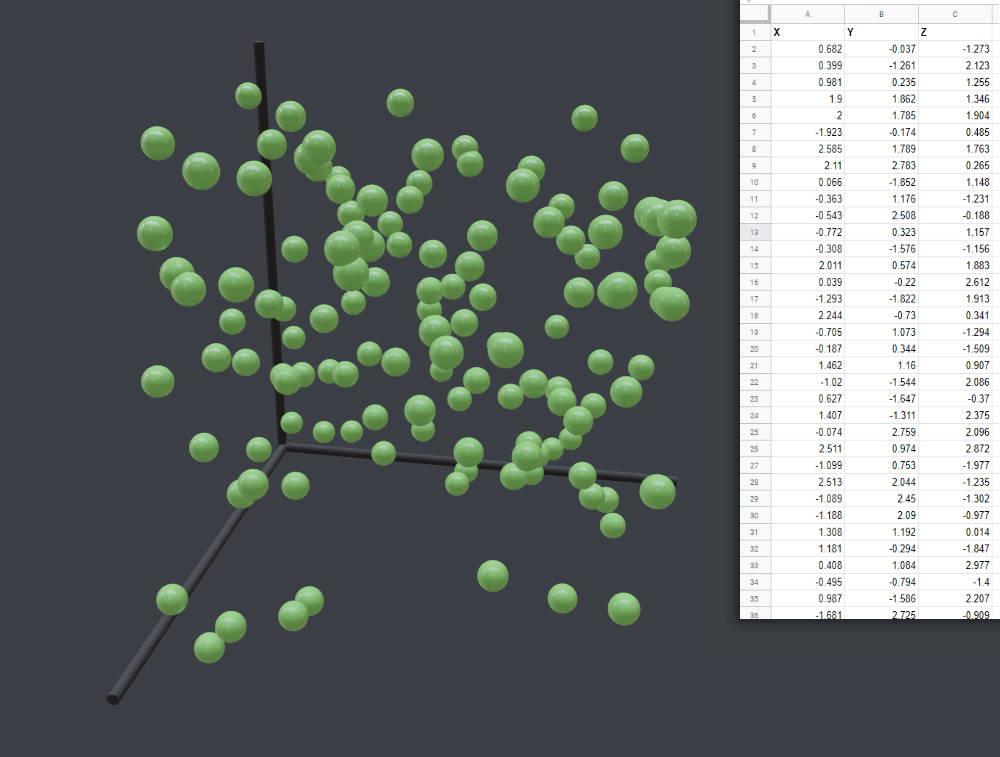Select cell containing 1.789
This screenshot has width=1000, height=757.
point(881,149)
